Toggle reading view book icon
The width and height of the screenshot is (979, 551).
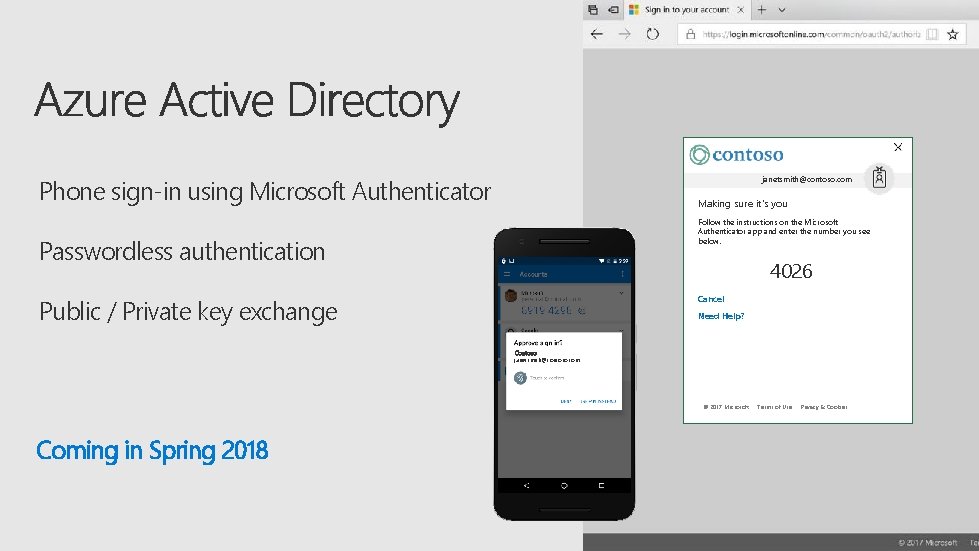[932, 34]
